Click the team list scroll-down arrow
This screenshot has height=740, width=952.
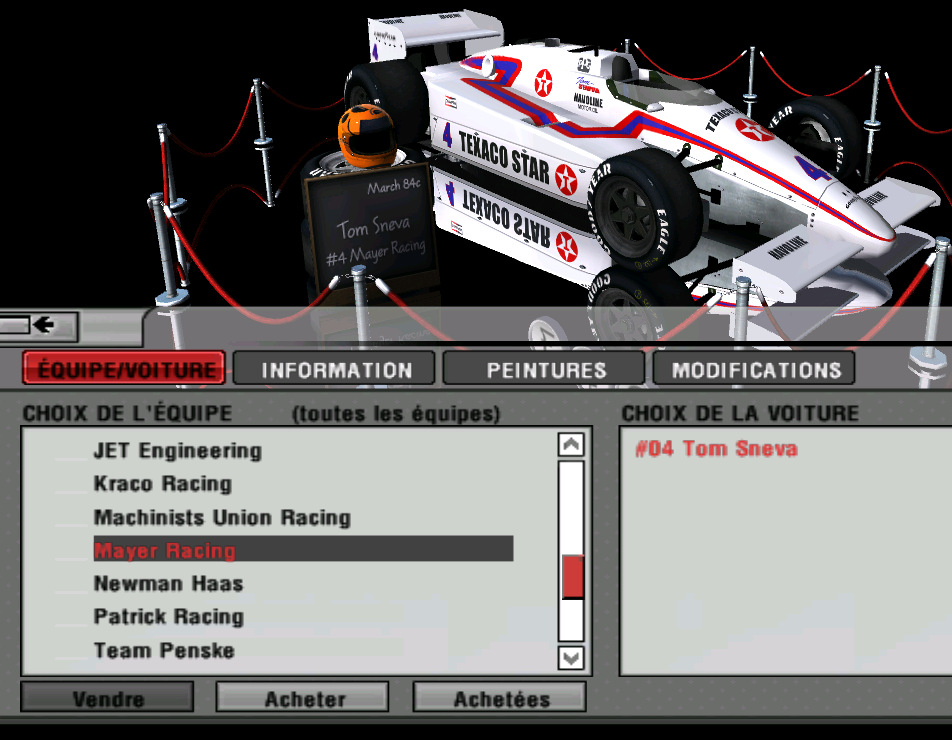click(x=571, y=657)
